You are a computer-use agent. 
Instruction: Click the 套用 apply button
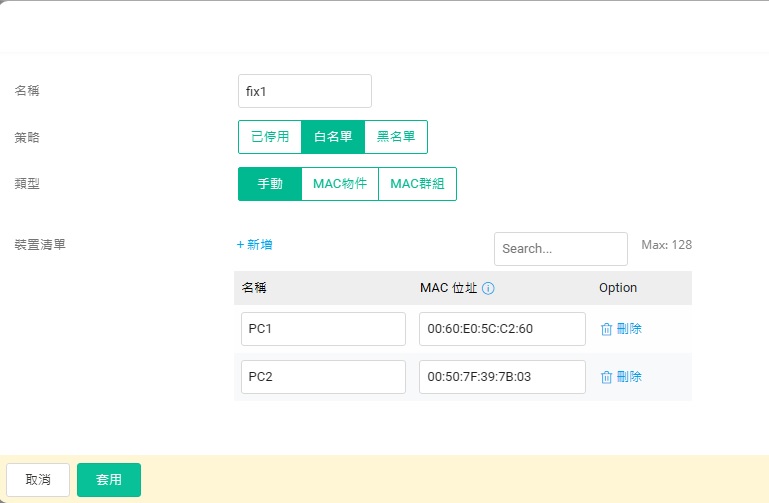[x=109, y=480]
